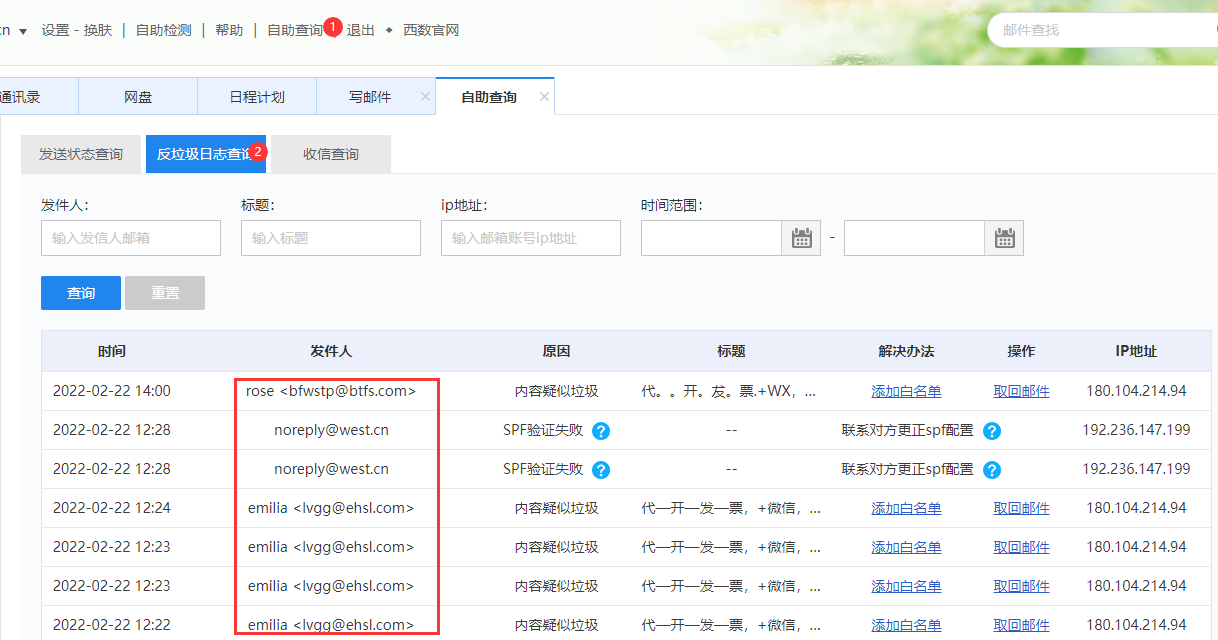Click 取回邮件 for the 14:00 entry

[1021, 391]
